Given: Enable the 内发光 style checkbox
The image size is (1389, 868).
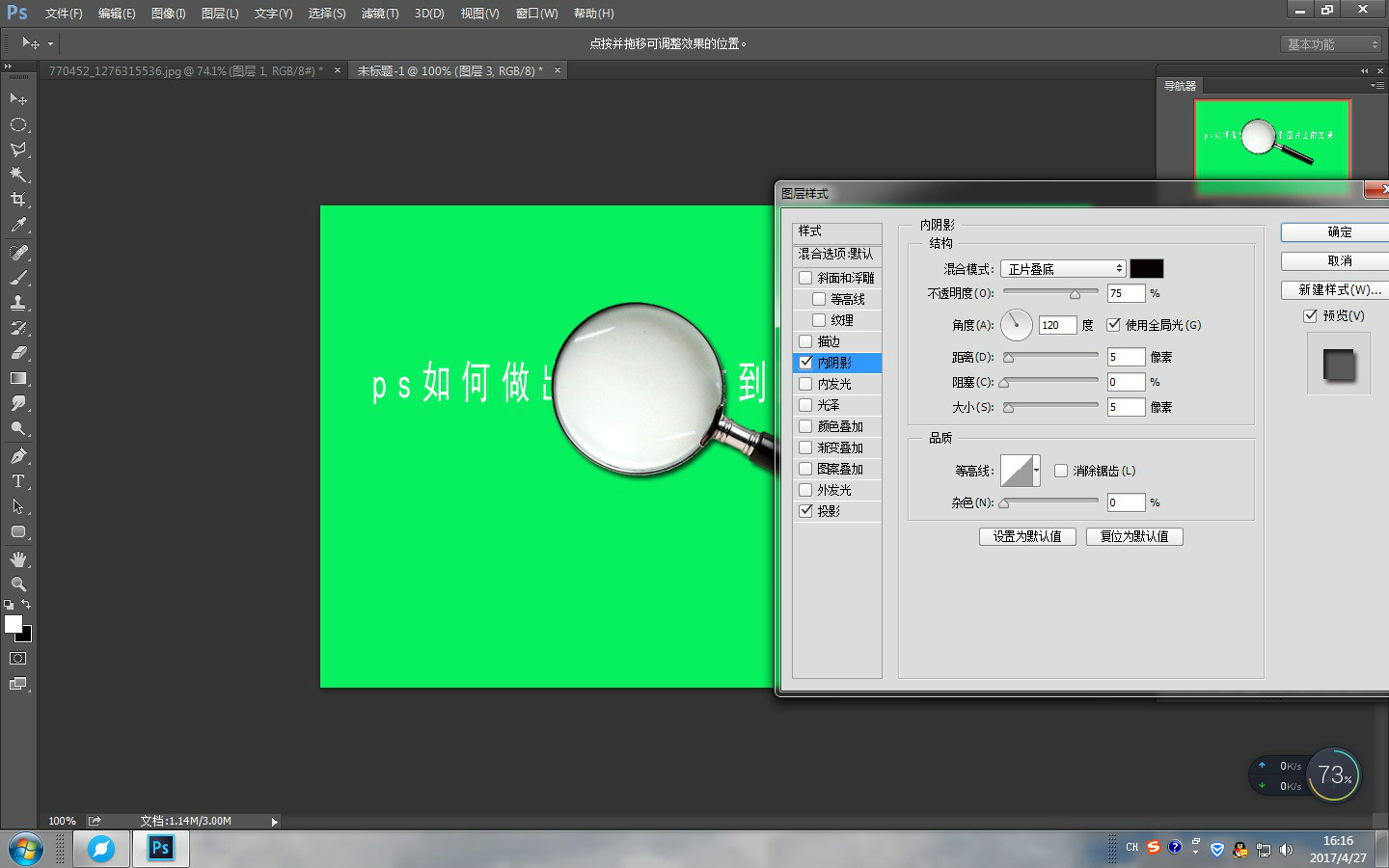Looking at the screenshot, I should (x=805, y=384).
